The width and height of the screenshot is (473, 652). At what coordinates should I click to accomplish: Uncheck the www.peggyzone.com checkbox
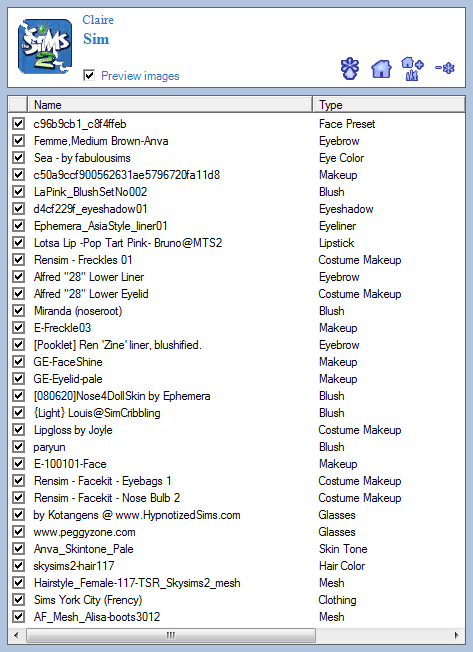18,532
